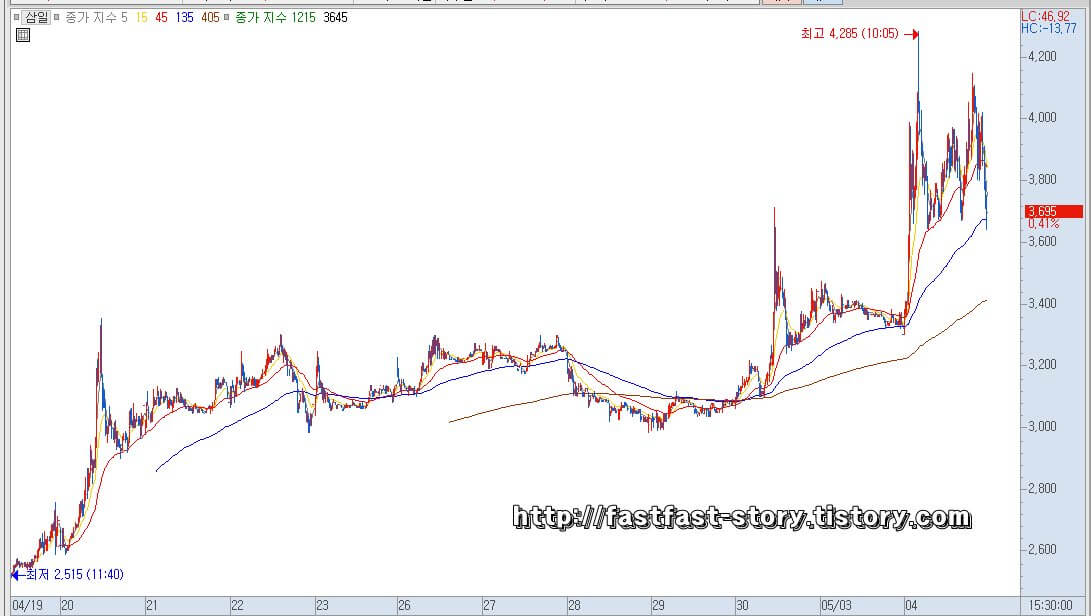This screenshot has width=1091, height=616.
Task: Click the 29 date axis label
Action: pyautogui.click(x=658, y=606)
